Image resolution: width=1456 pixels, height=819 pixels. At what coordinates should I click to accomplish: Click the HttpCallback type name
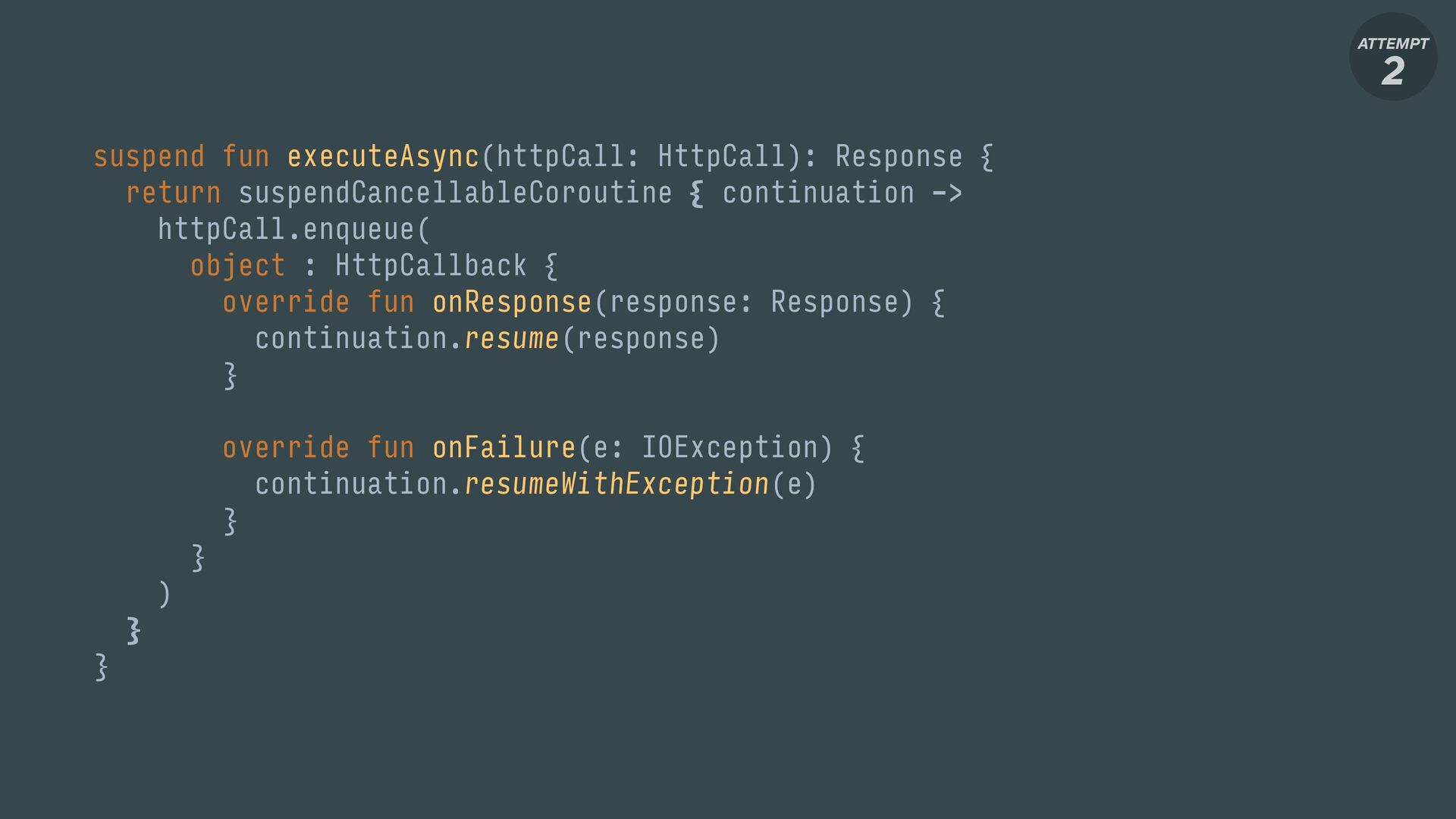click(x=431, y=265)
